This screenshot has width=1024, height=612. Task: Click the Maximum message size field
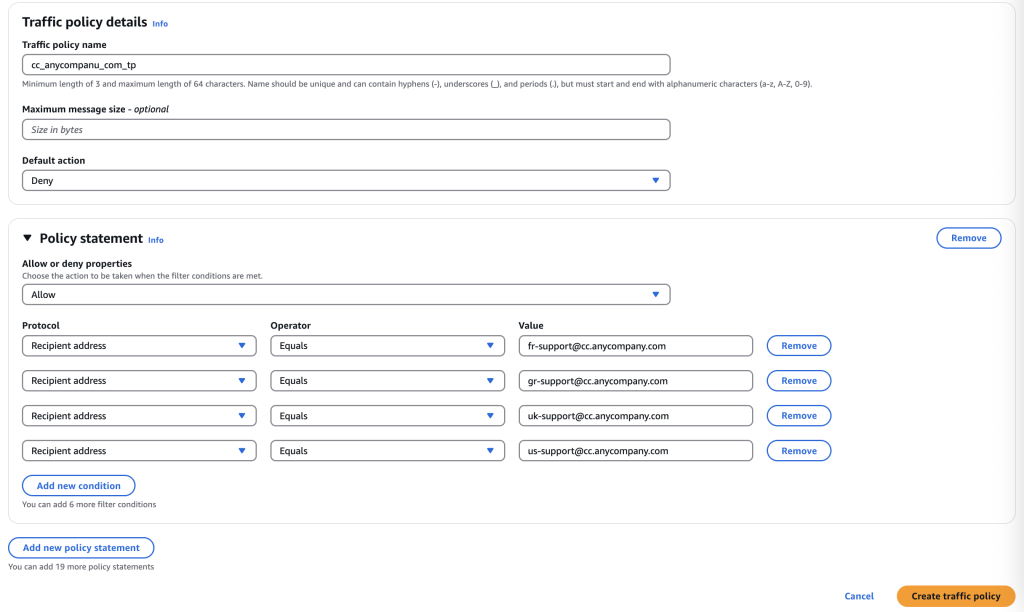pyautogui.click(x=345, y=130)
